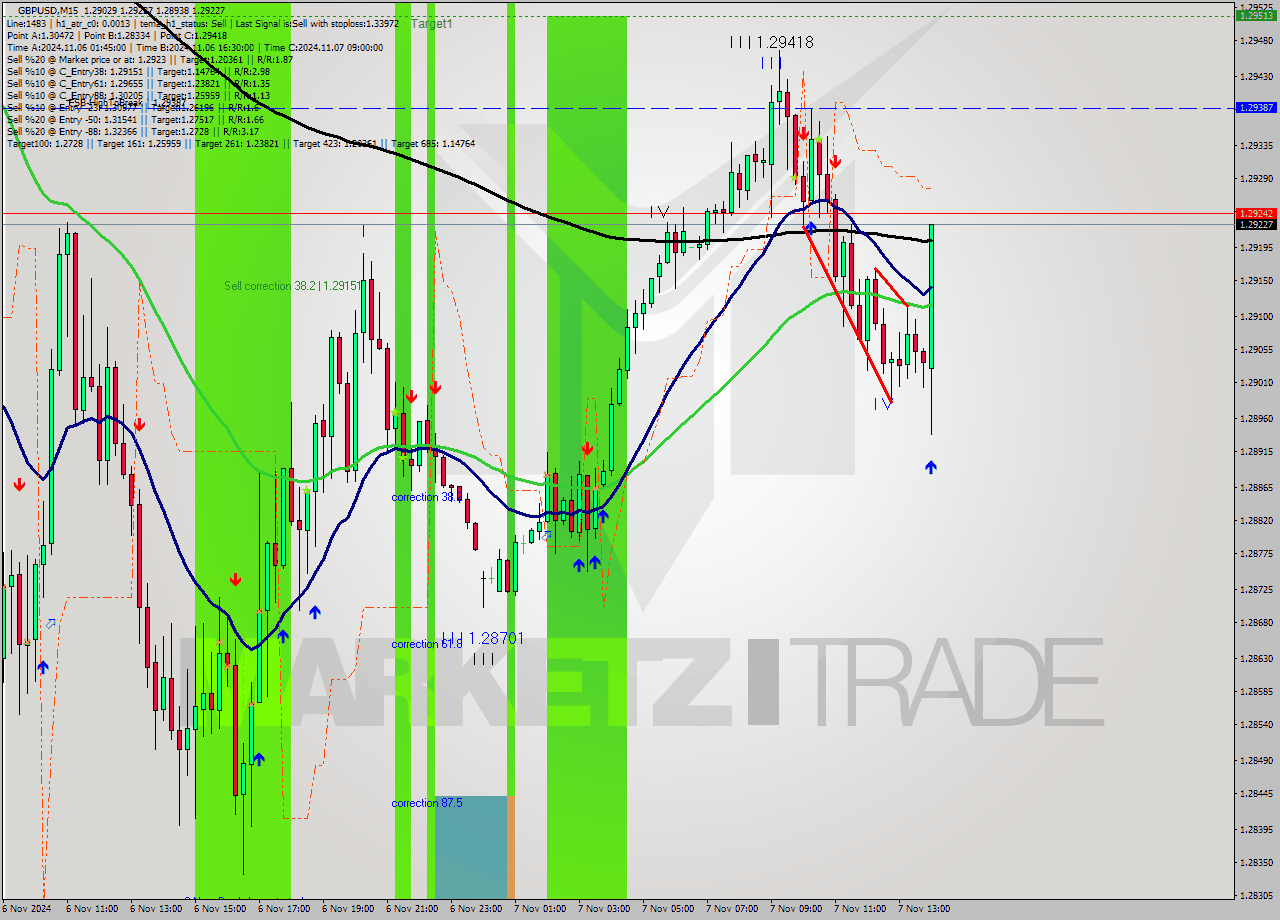Click the blue up arrow under latest candle
The image size is (1280, 920).
pyautogui.click(x=931, y=467)
